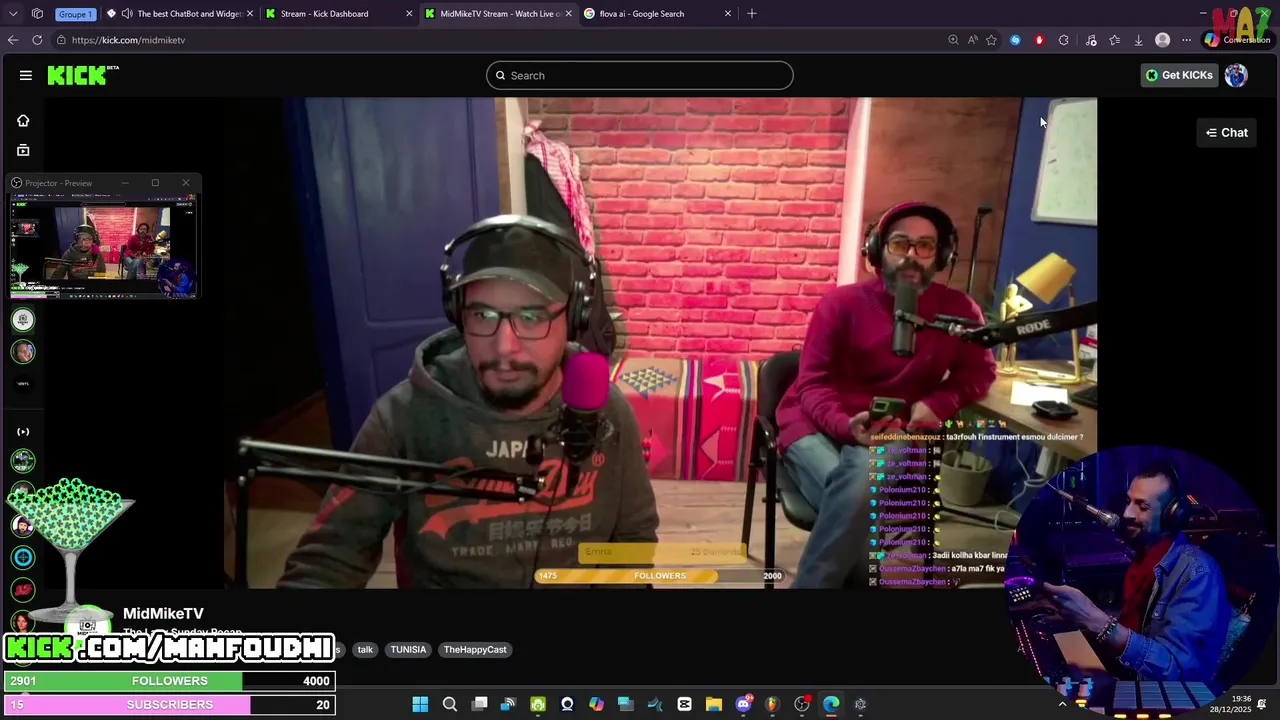The image size is (1280, 720).
Task: Switch to Stream - Kick Dashboard tab
Action: click(340, 14)
